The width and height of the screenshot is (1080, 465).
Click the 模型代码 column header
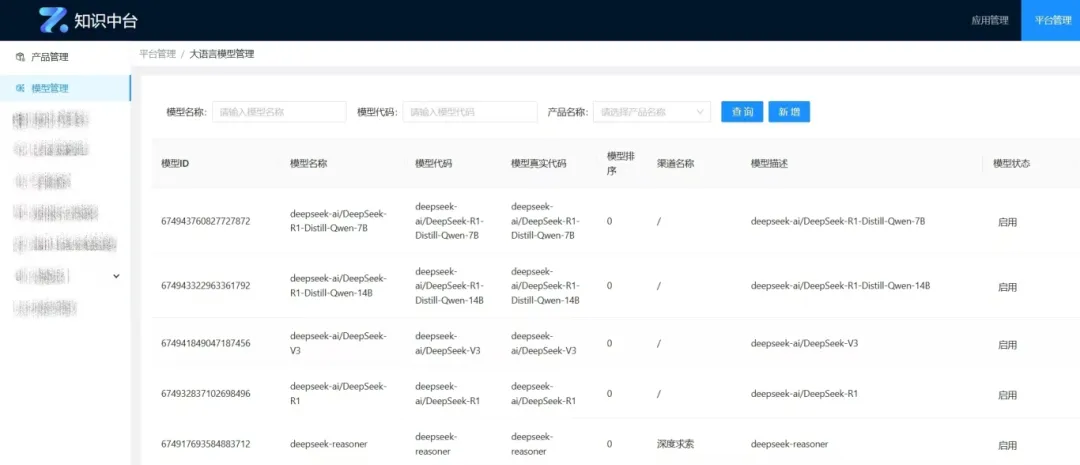coord(434,164)
